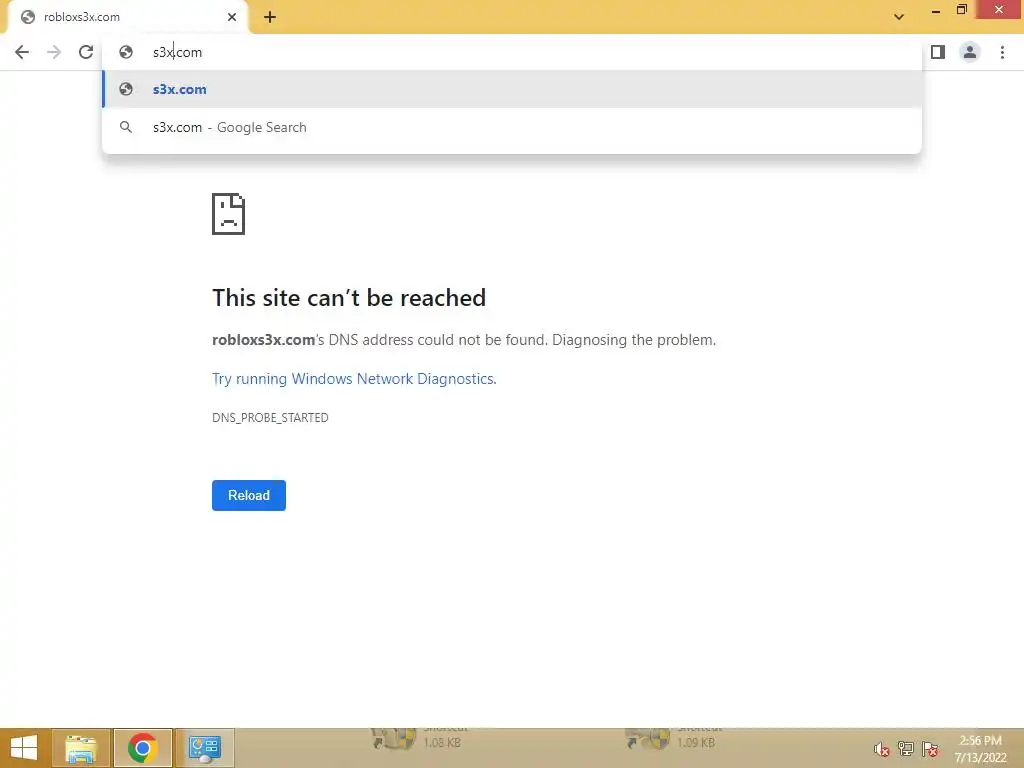Open Try running Windows Network Diagnostics link
The image size is (1024, 768).
point(354,379)
